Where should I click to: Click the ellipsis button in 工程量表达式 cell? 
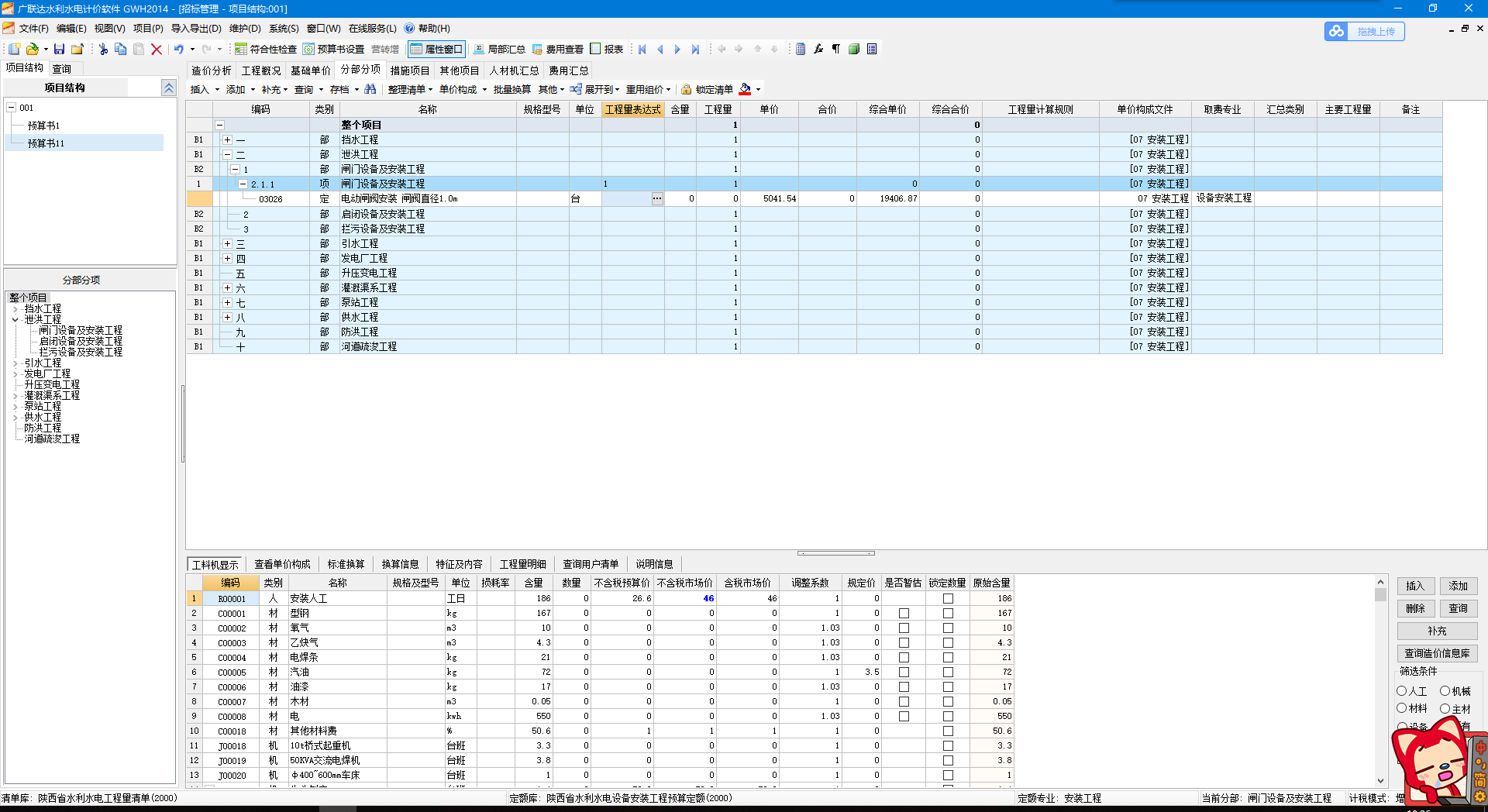tap(657, 198)
